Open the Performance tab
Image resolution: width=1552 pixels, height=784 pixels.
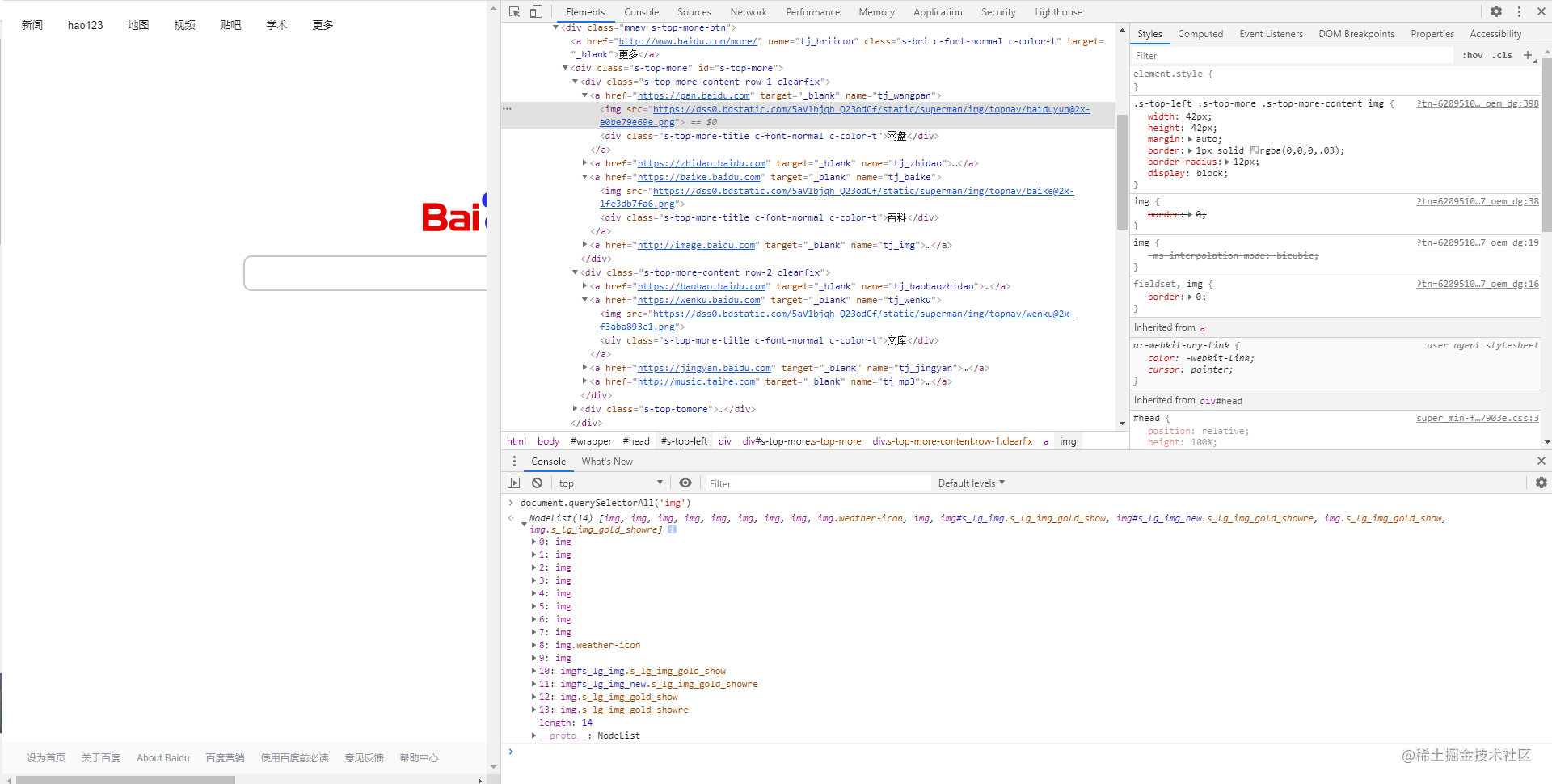tap(812, 11)
